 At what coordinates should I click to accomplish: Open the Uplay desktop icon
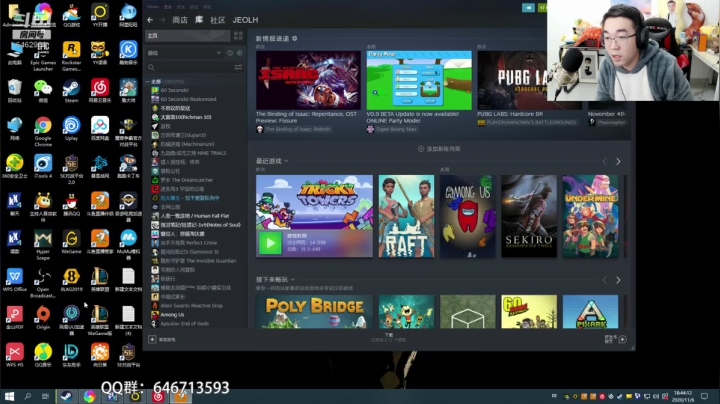pos(71,129)
